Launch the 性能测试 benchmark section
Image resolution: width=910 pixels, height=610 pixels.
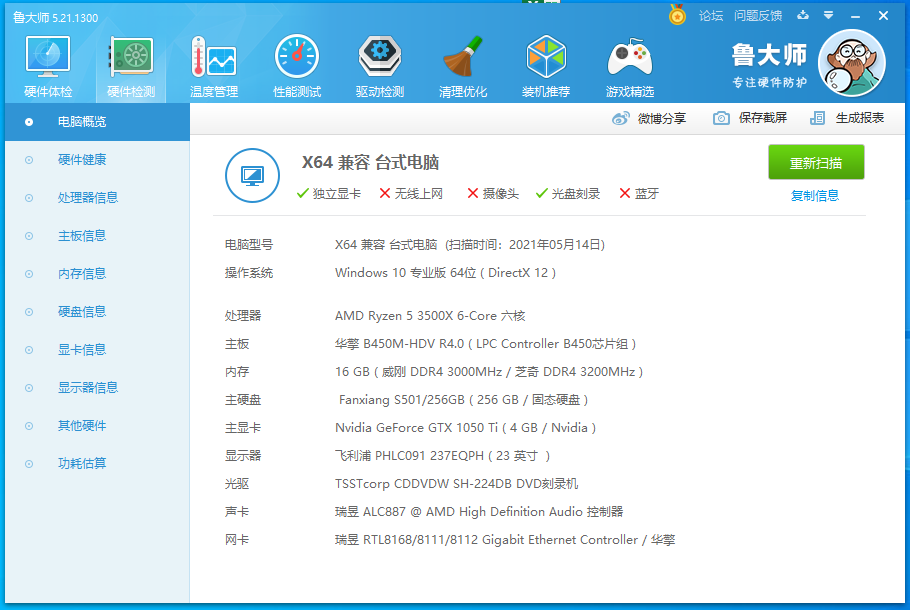(297, 67)
